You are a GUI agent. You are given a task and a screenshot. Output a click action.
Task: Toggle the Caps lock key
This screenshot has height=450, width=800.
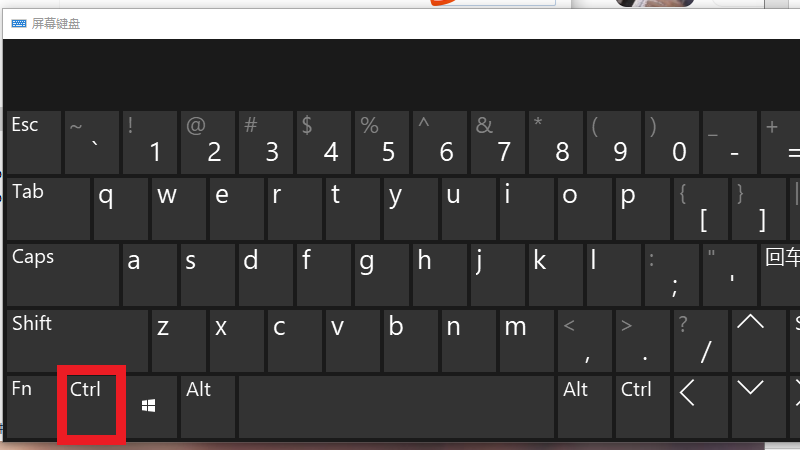(63, 274)
